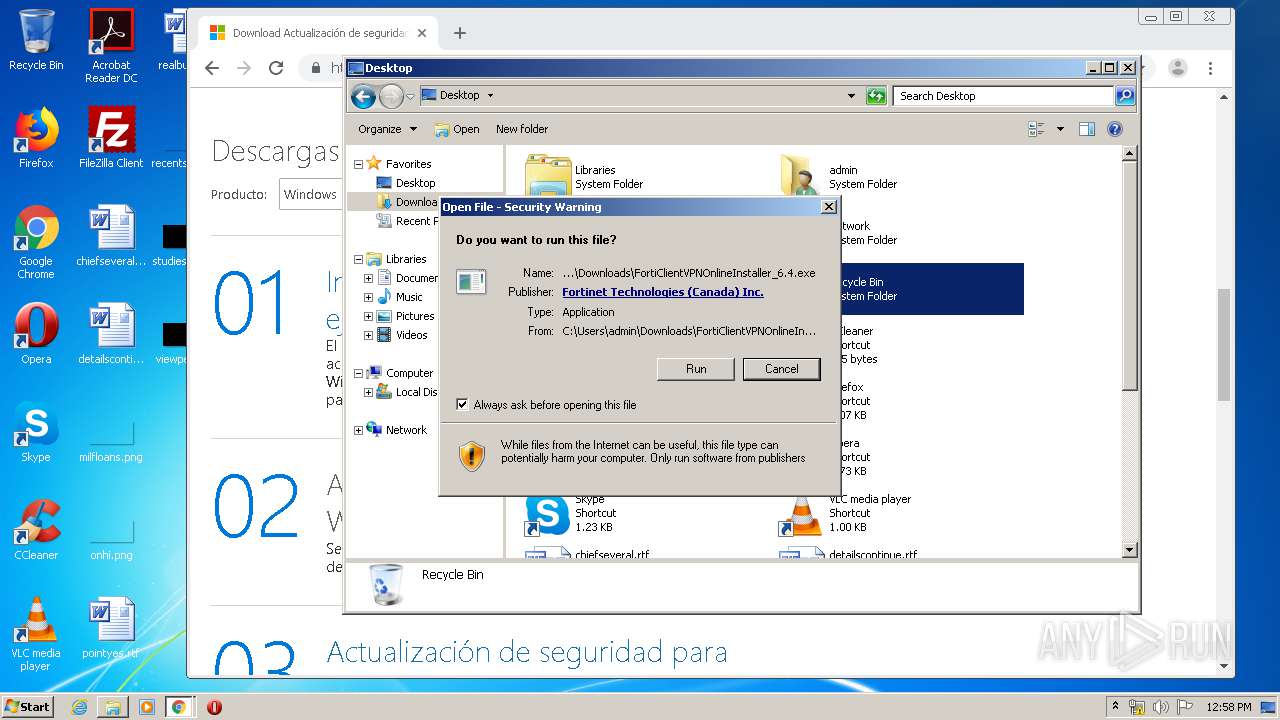Open Fortinet Technologies publisher link
The width and height of the screenshot is (1280, 720).
[x=662, y=292]
